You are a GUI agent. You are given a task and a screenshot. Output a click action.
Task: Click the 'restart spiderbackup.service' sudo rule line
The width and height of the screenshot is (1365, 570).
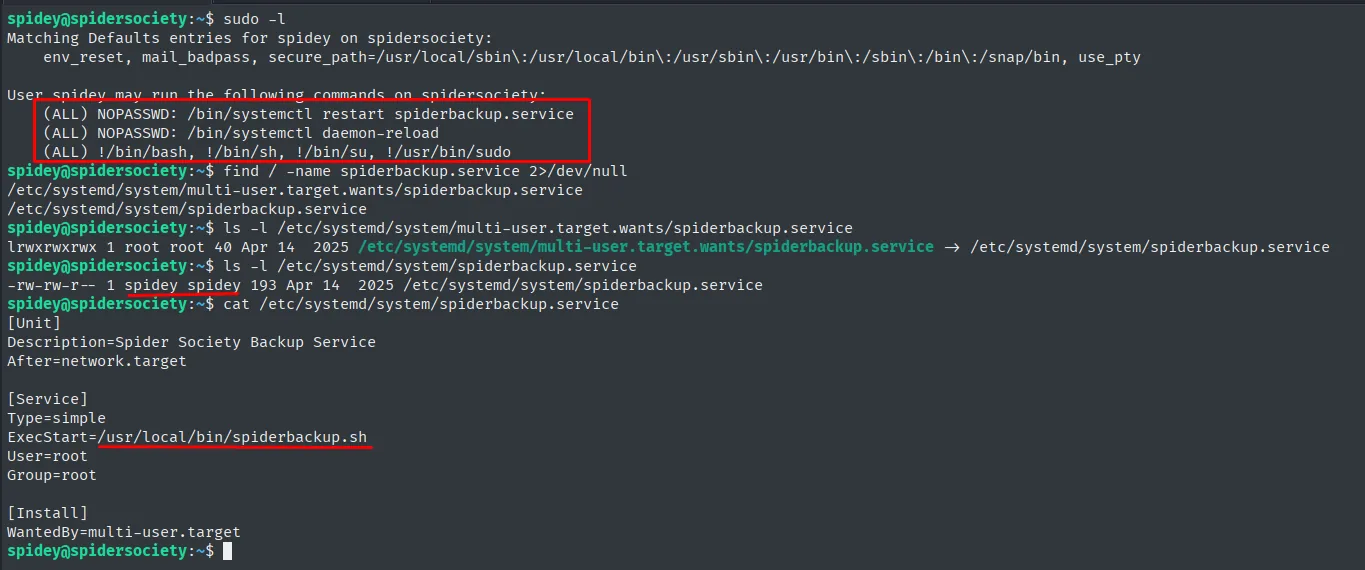(308, 114)
